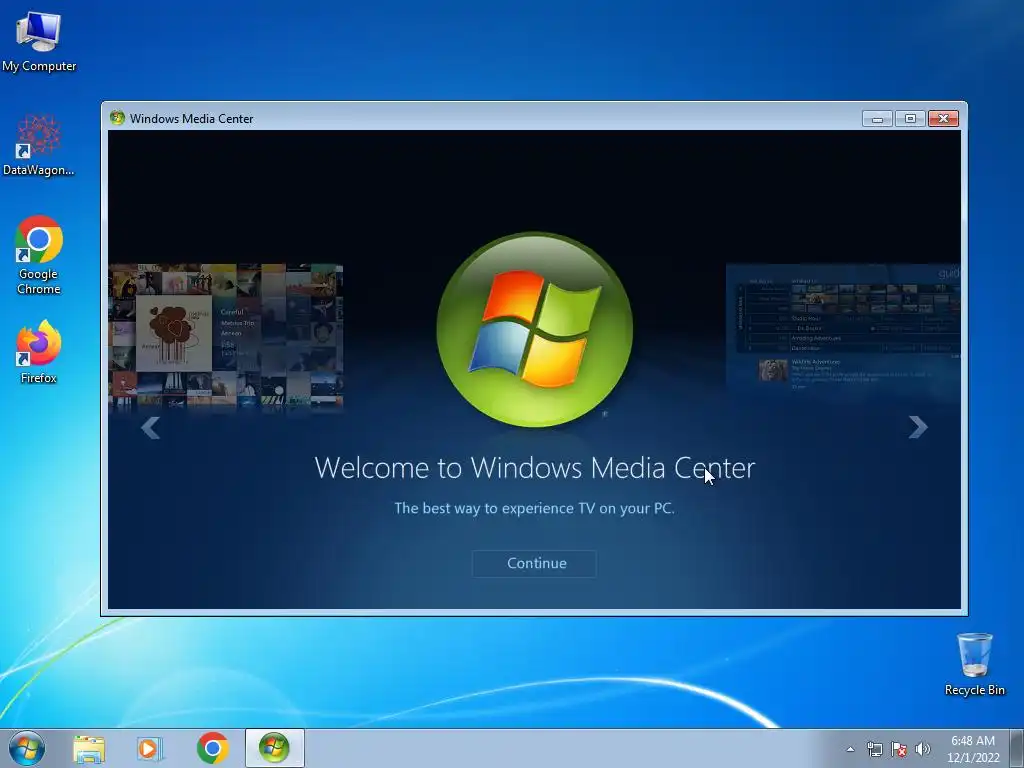The image size is (1024, 768).
Task: Open the Recycle Bin on desktop
Action: coord(974,664)
